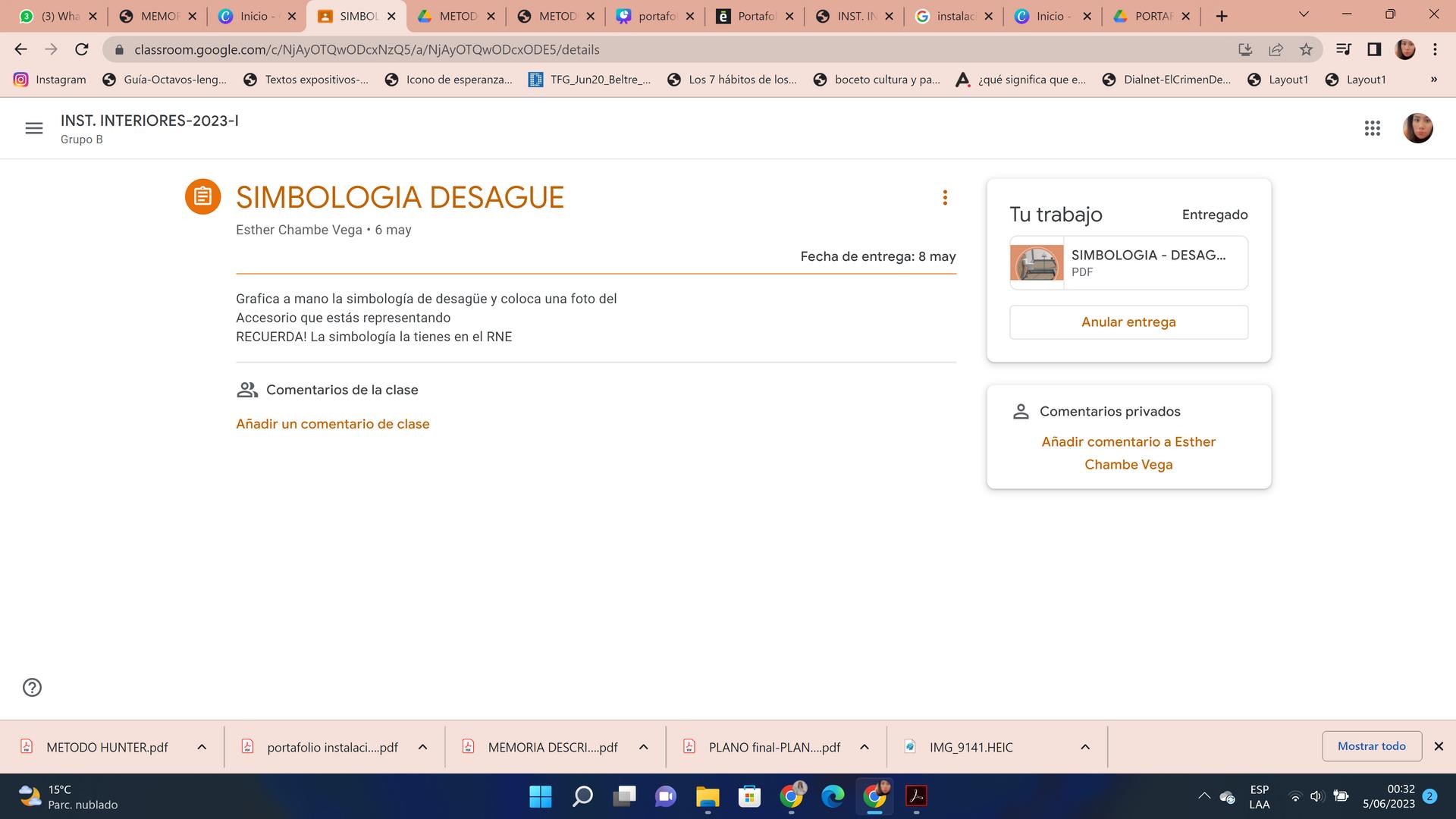Open the submitted SIMBOLOGIA - DESAG PDF thumbnail
This screenshot has width=1456, height=819.
click(1037, 263)
